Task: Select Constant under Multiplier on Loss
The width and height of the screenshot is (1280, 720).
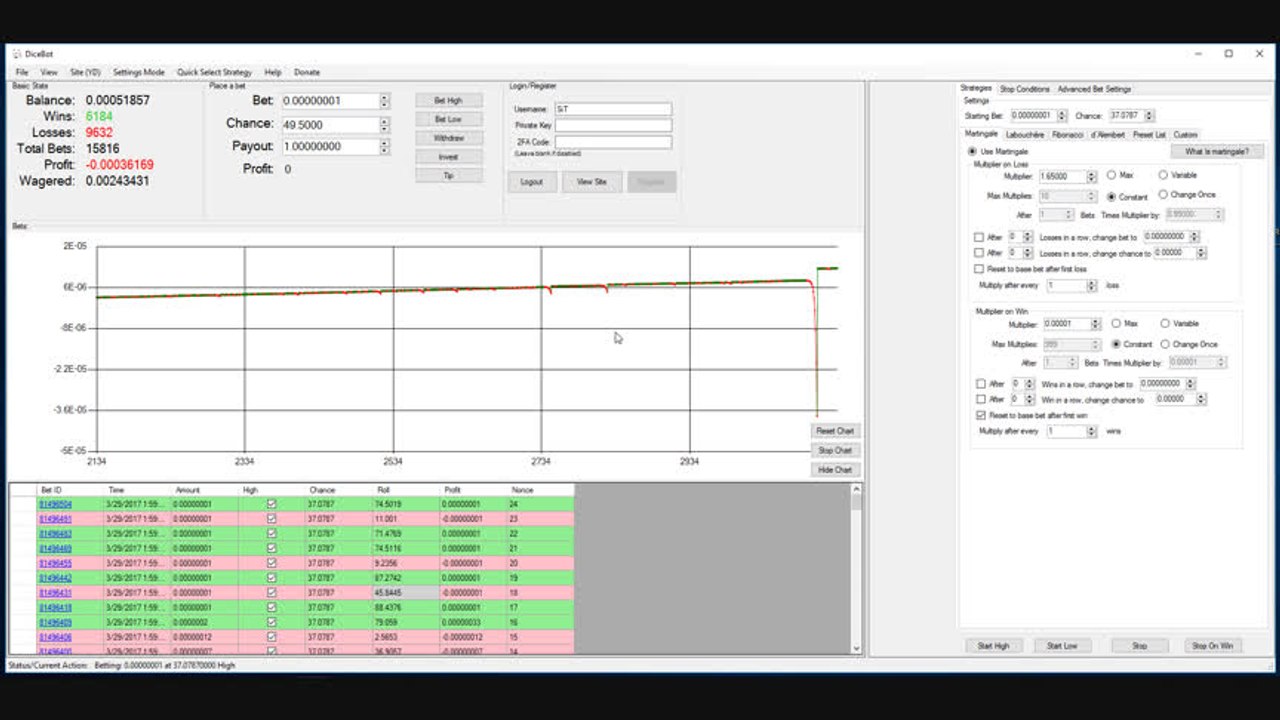Action: click(x=1112, y=197)
